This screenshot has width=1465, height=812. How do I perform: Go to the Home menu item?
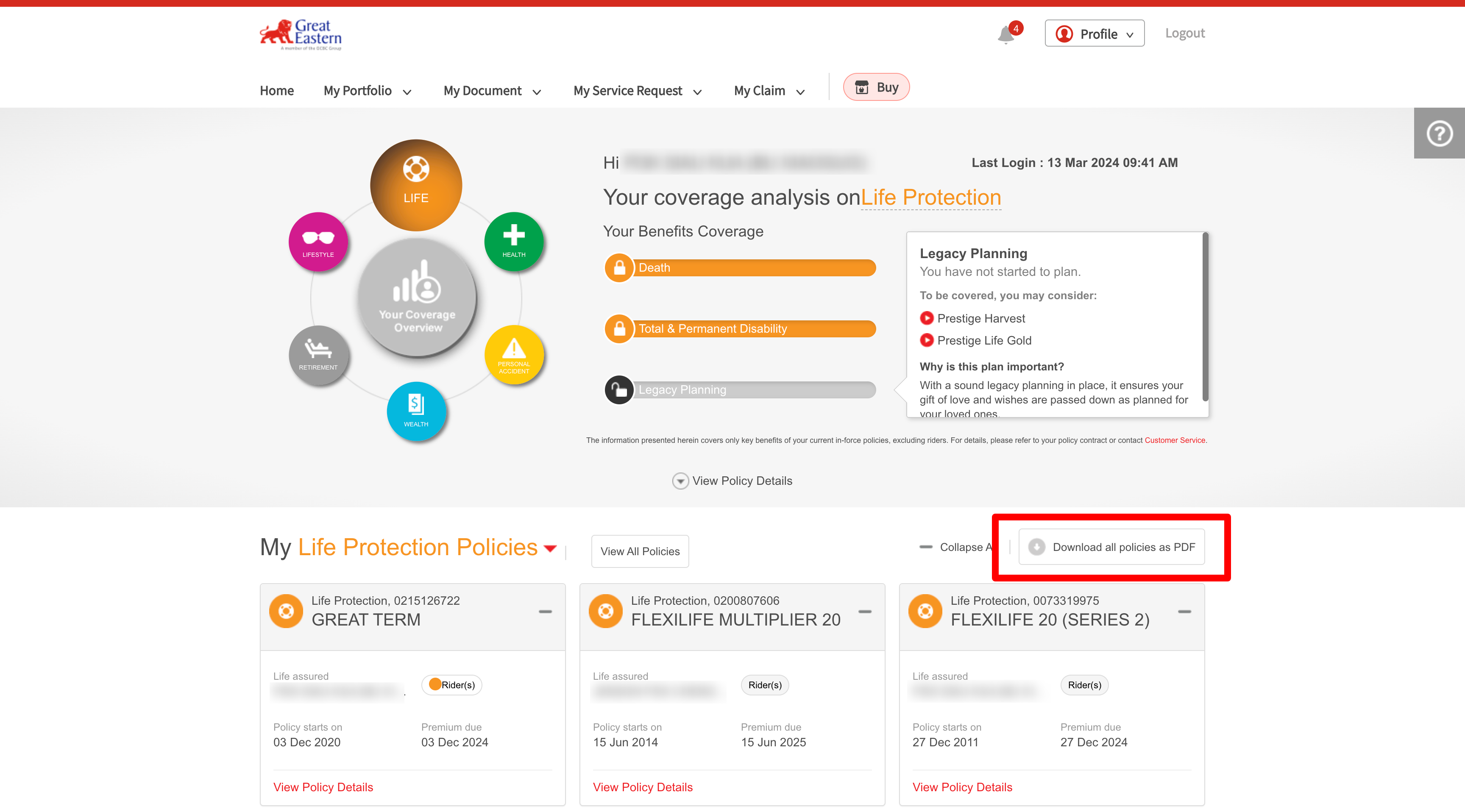(x=277, y=91)
